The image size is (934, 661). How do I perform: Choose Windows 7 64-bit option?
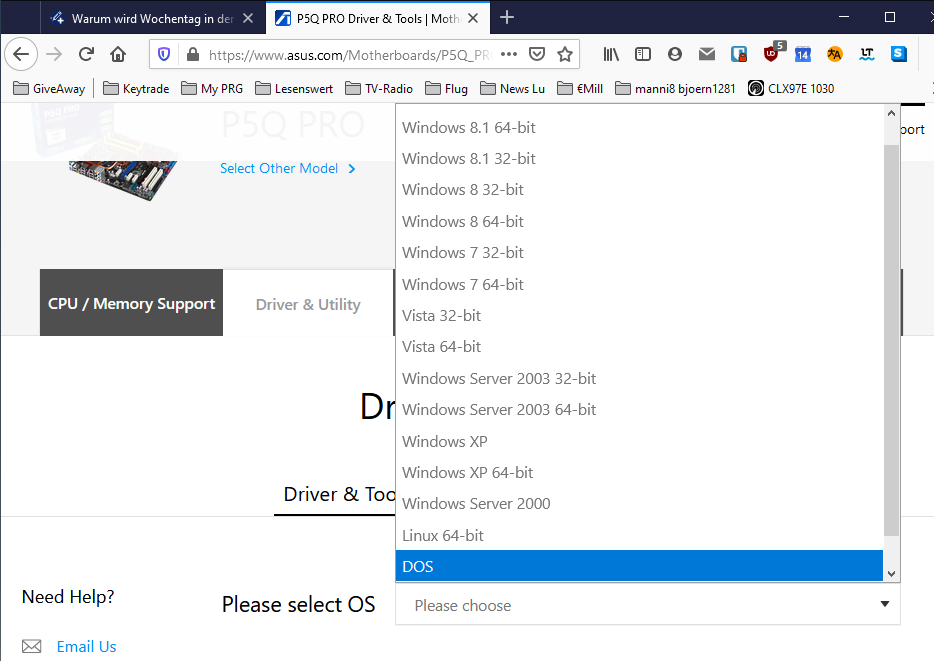639,284
